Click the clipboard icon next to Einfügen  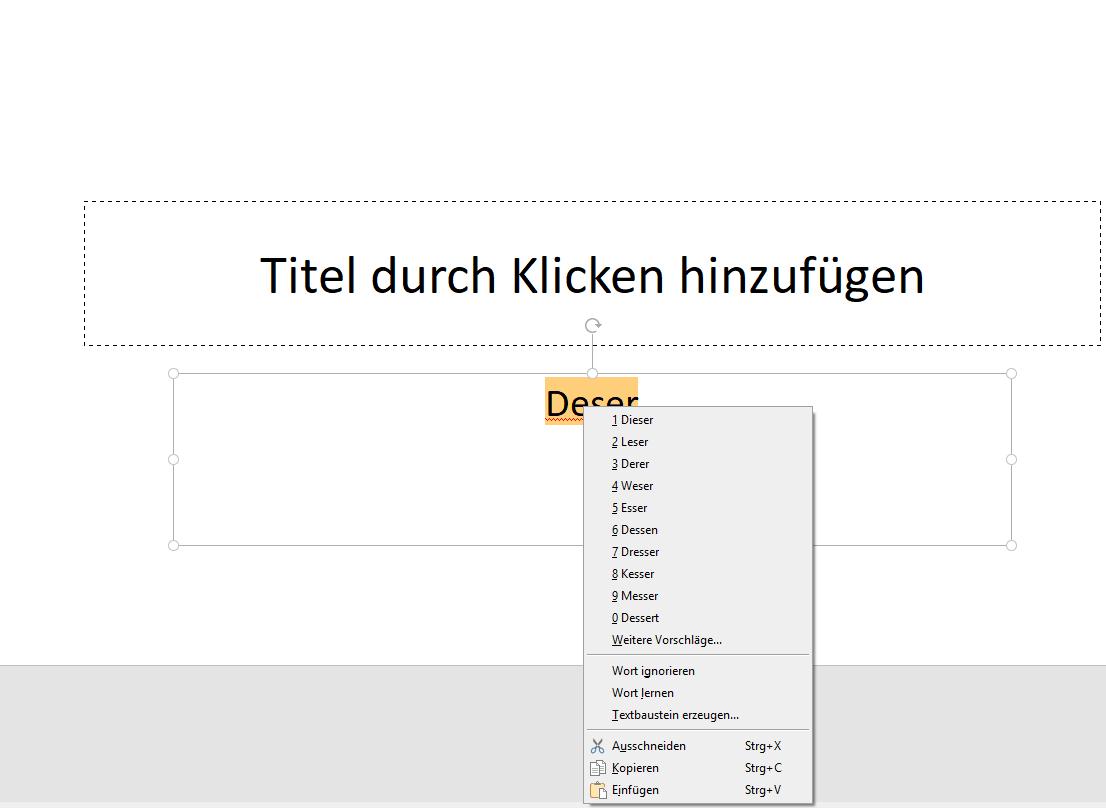[596, 789]
